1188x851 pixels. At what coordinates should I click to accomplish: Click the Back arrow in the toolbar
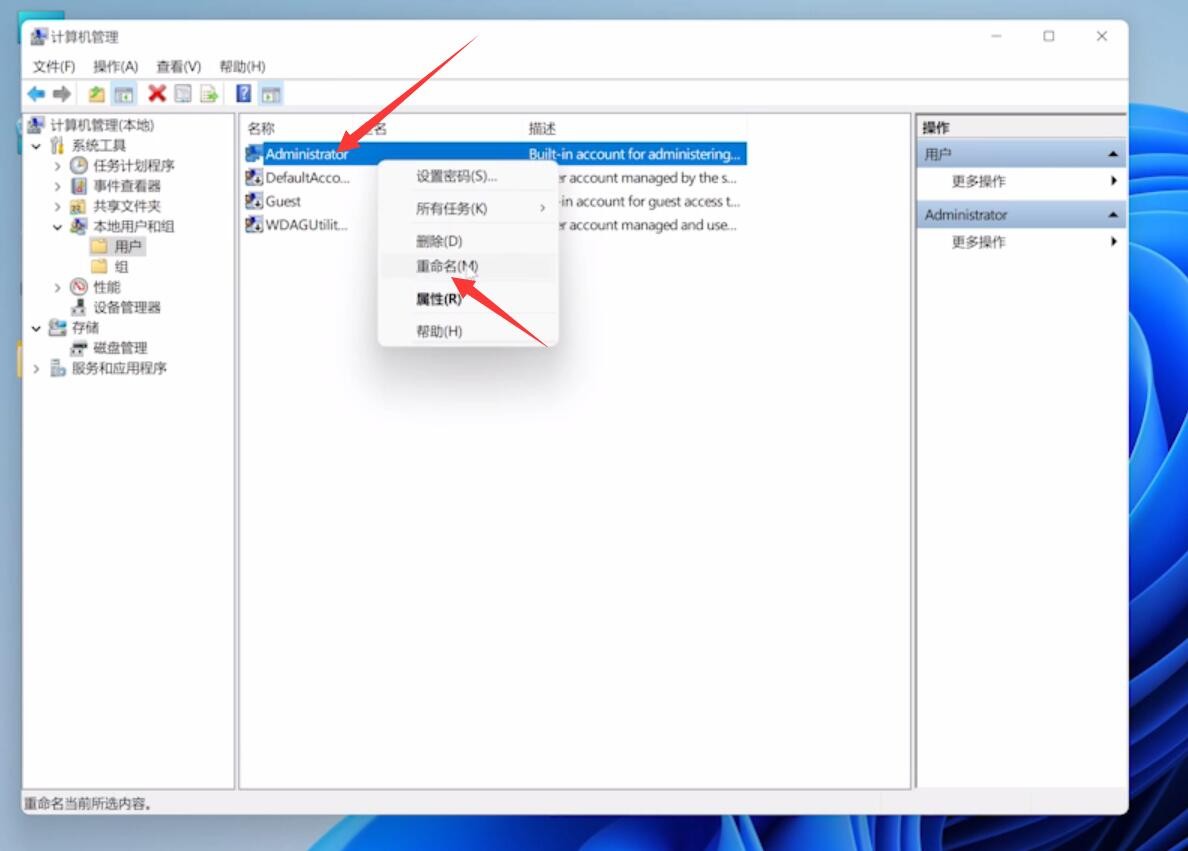pyautogui.click(x=36, y=94)
